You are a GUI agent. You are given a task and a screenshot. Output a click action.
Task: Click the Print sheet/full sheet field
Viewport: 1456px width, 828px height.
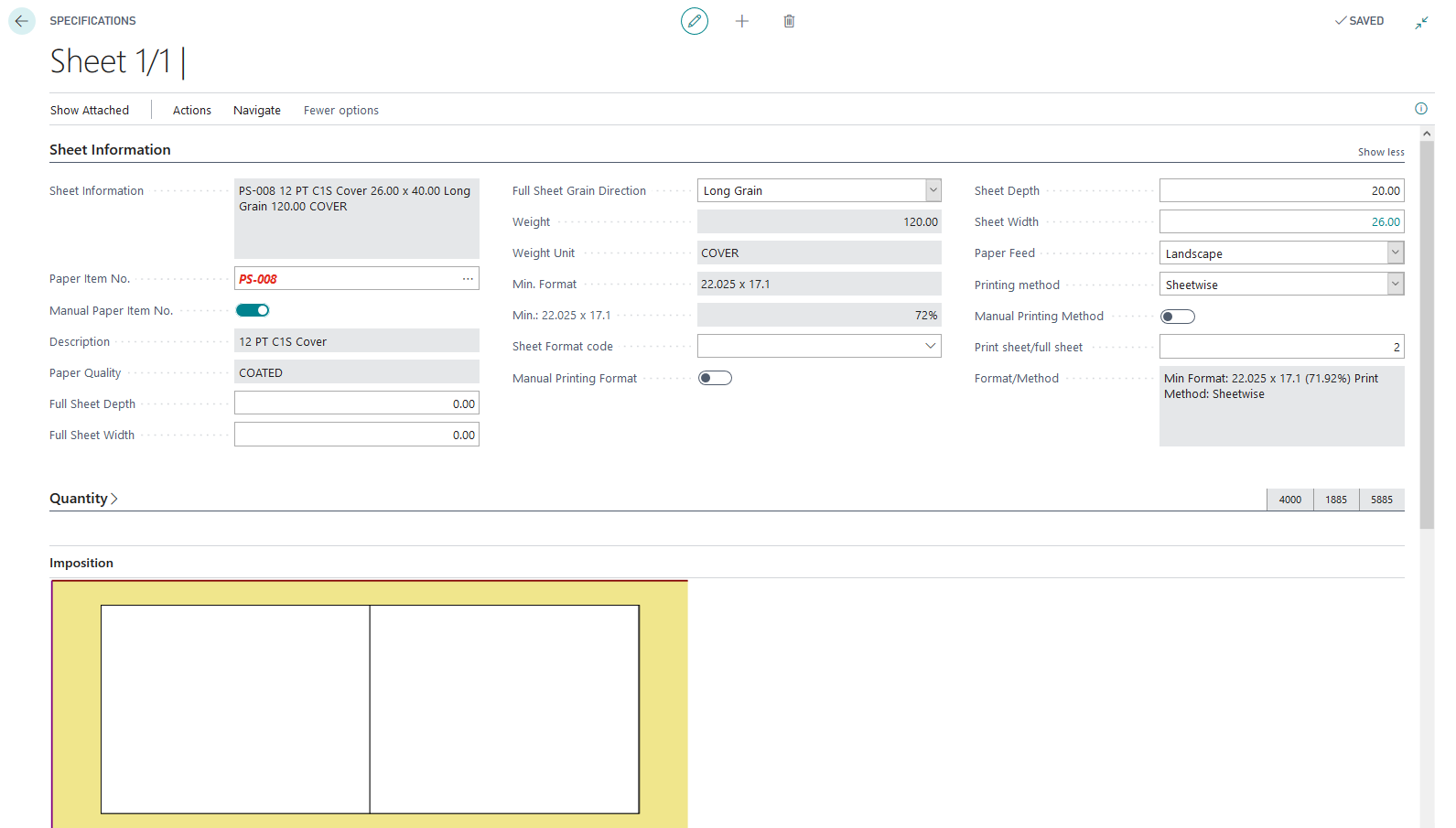pyautogui.click(x=1281, y=347)
